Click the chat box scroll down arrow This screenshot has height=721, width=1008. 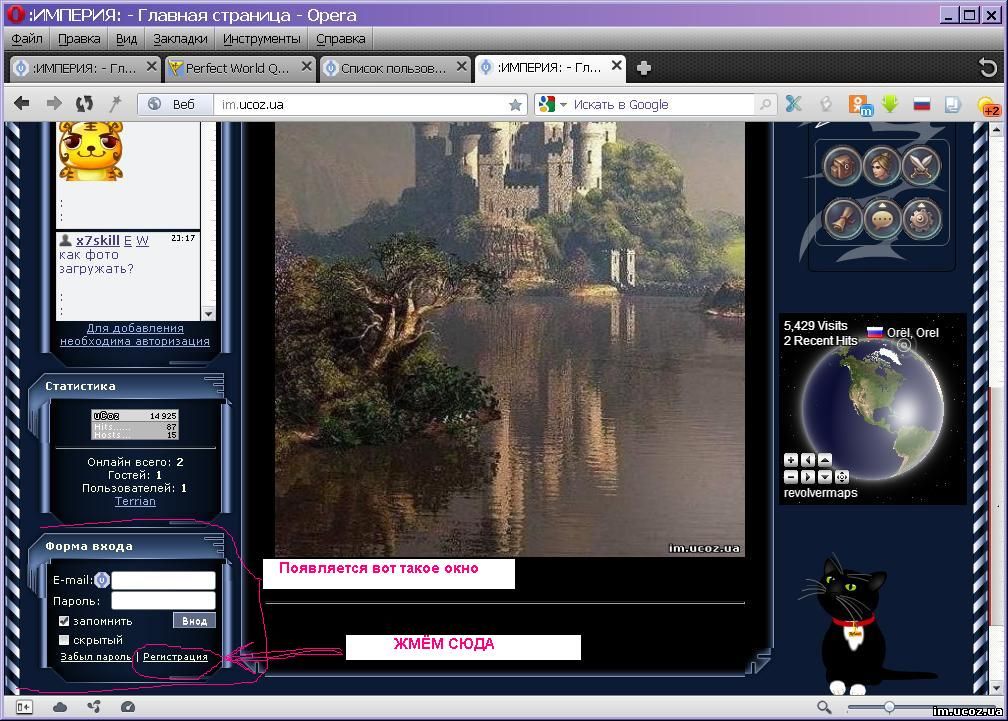[208, 314]
